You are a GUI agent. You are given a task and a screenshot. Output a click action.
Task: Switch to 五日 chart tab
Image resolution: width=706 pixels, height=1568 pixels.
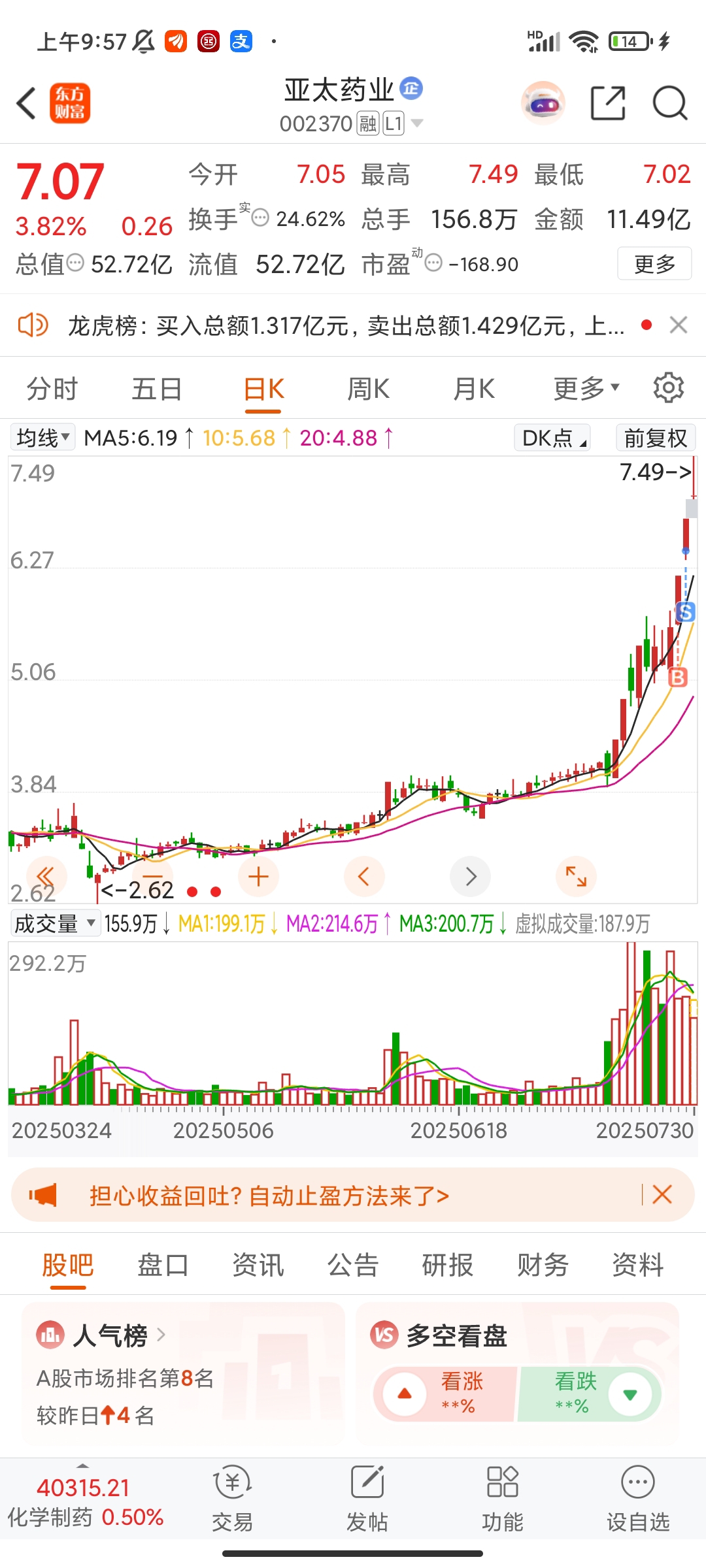pyautogui.click(x=157, y=389)
